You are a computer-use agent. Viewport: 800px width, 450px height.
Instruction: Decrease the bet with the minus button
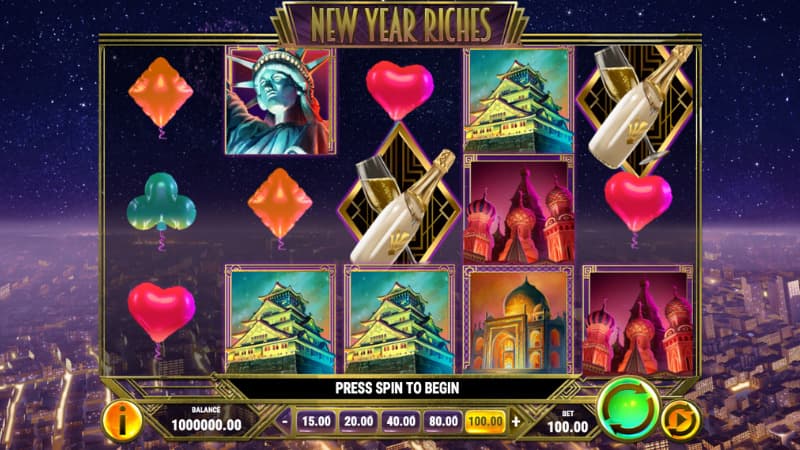click(x=285, y=421)
